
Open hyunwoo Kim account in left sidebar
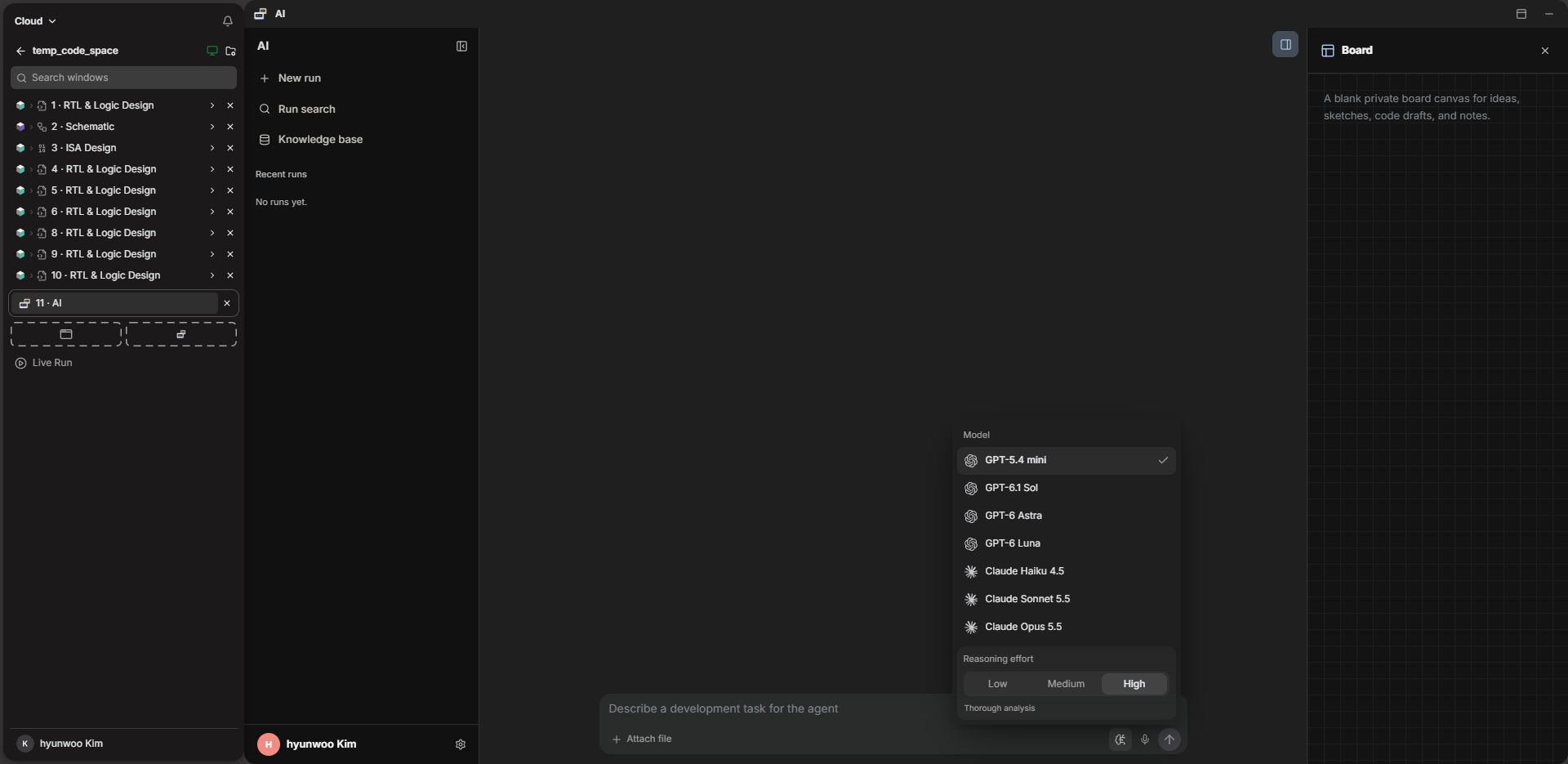[x=60, y=744]
